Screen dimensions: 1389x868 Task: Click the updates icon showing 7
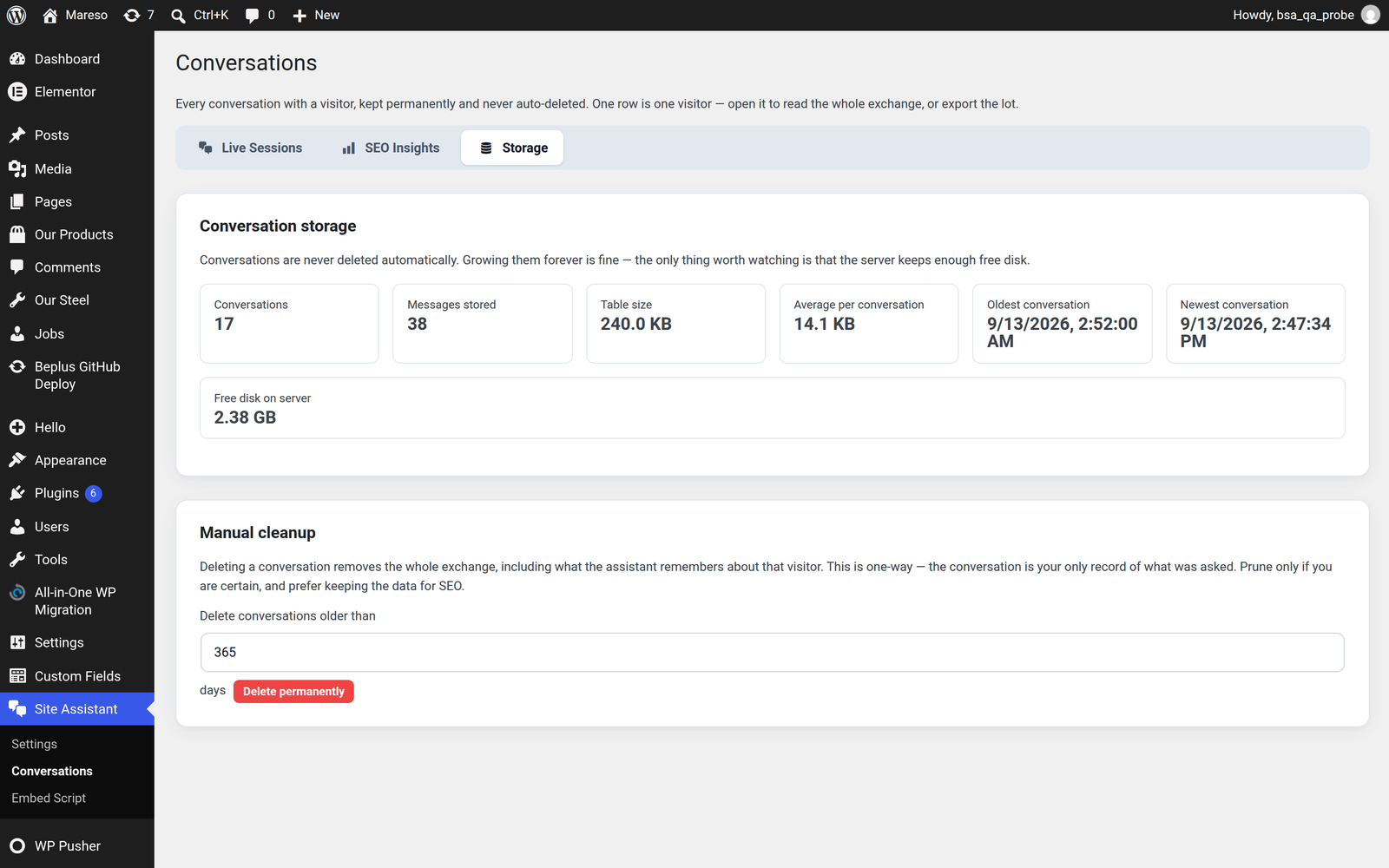(x=132, y=16)
